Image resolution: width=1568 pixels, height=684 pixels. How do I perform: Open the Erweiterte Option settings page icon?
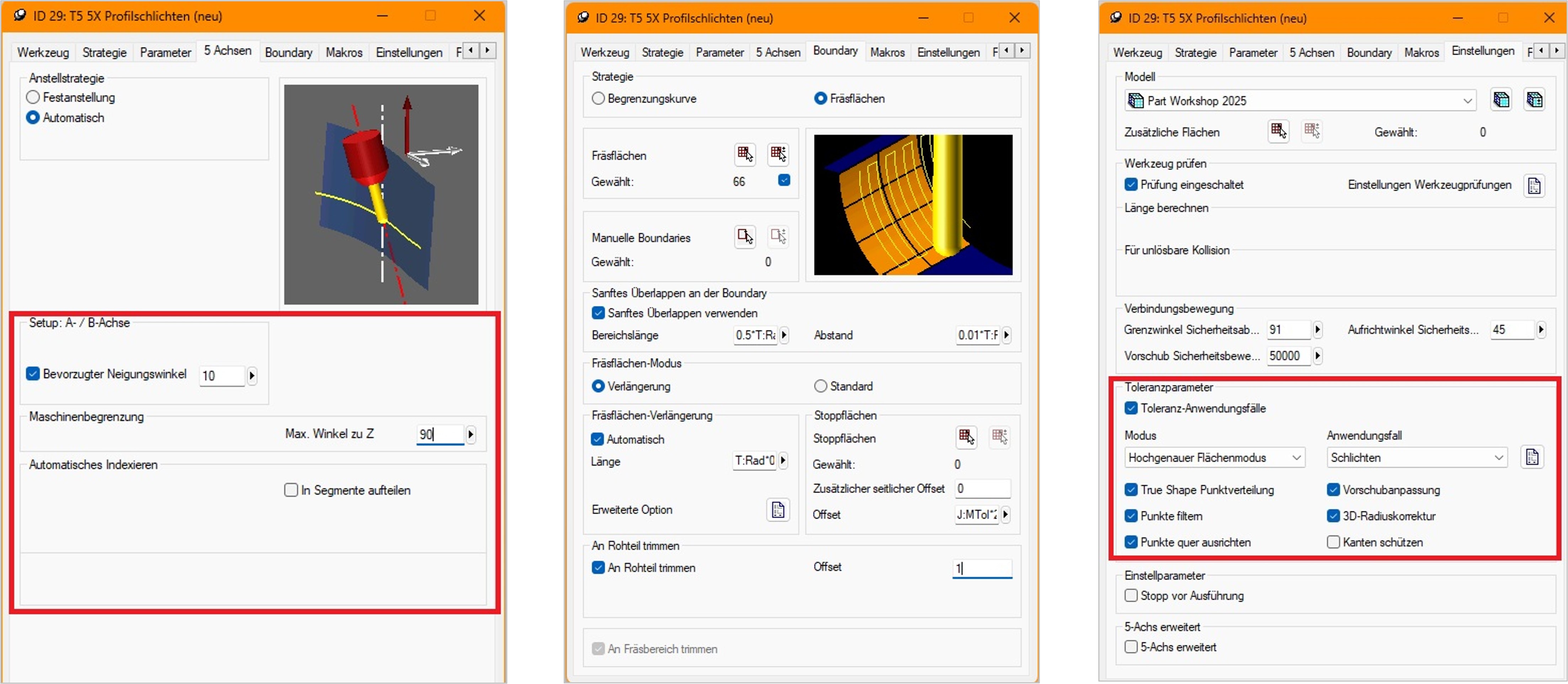coord(778,509)
